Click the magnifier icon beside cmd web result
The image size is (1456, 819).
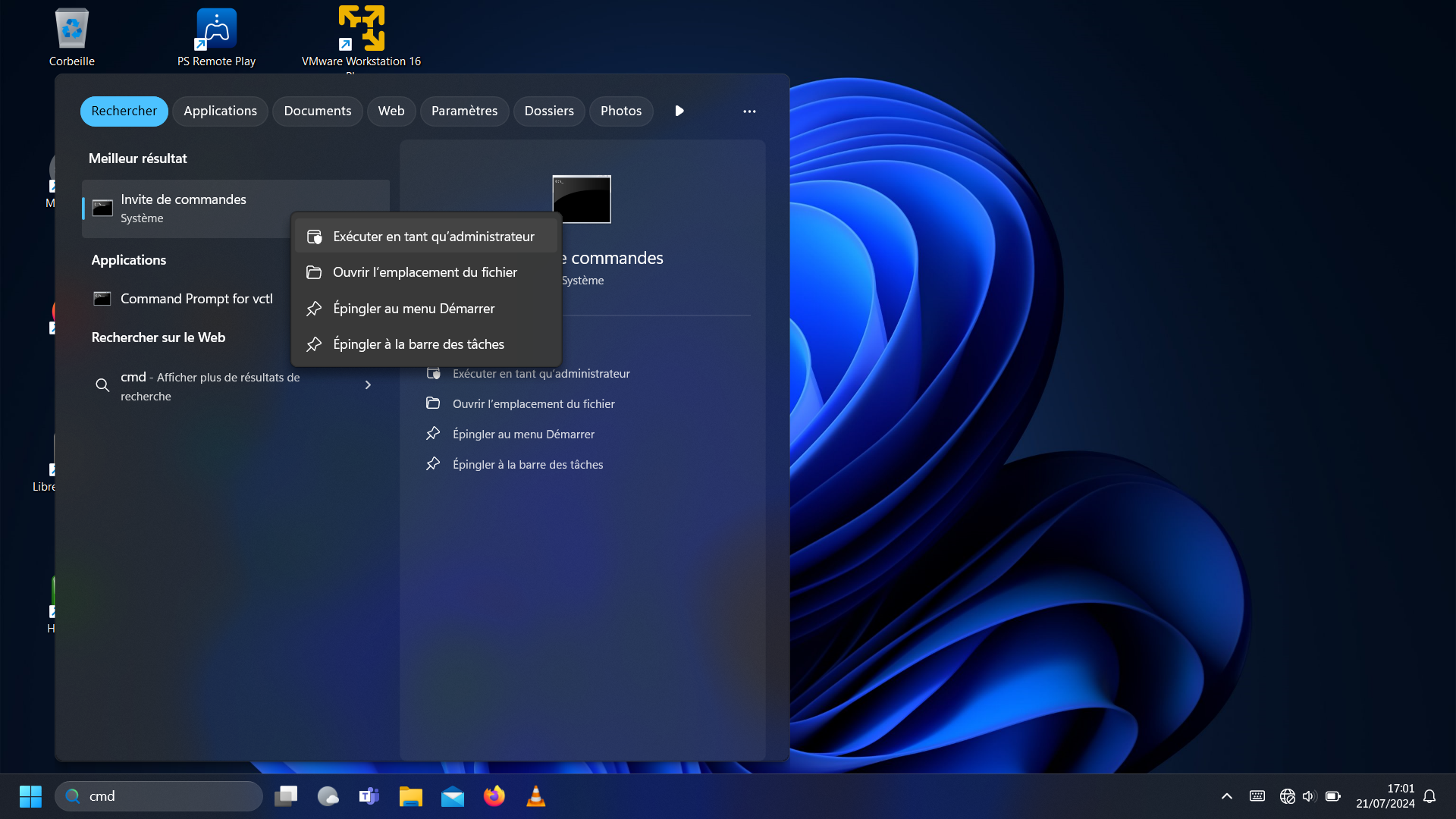point(102,385)
